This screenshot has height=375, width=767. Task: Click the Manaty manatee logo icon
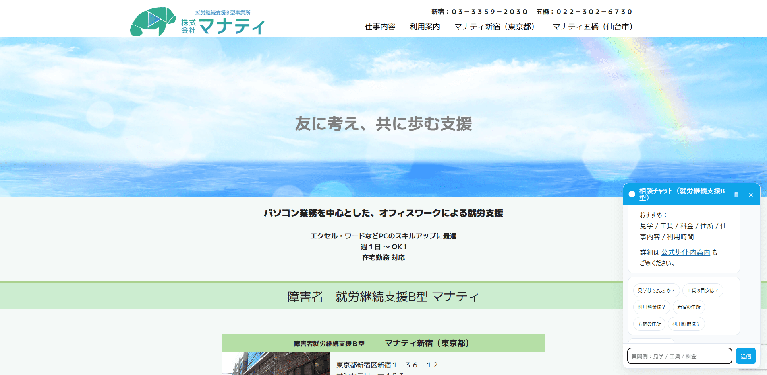click(153, 22)
